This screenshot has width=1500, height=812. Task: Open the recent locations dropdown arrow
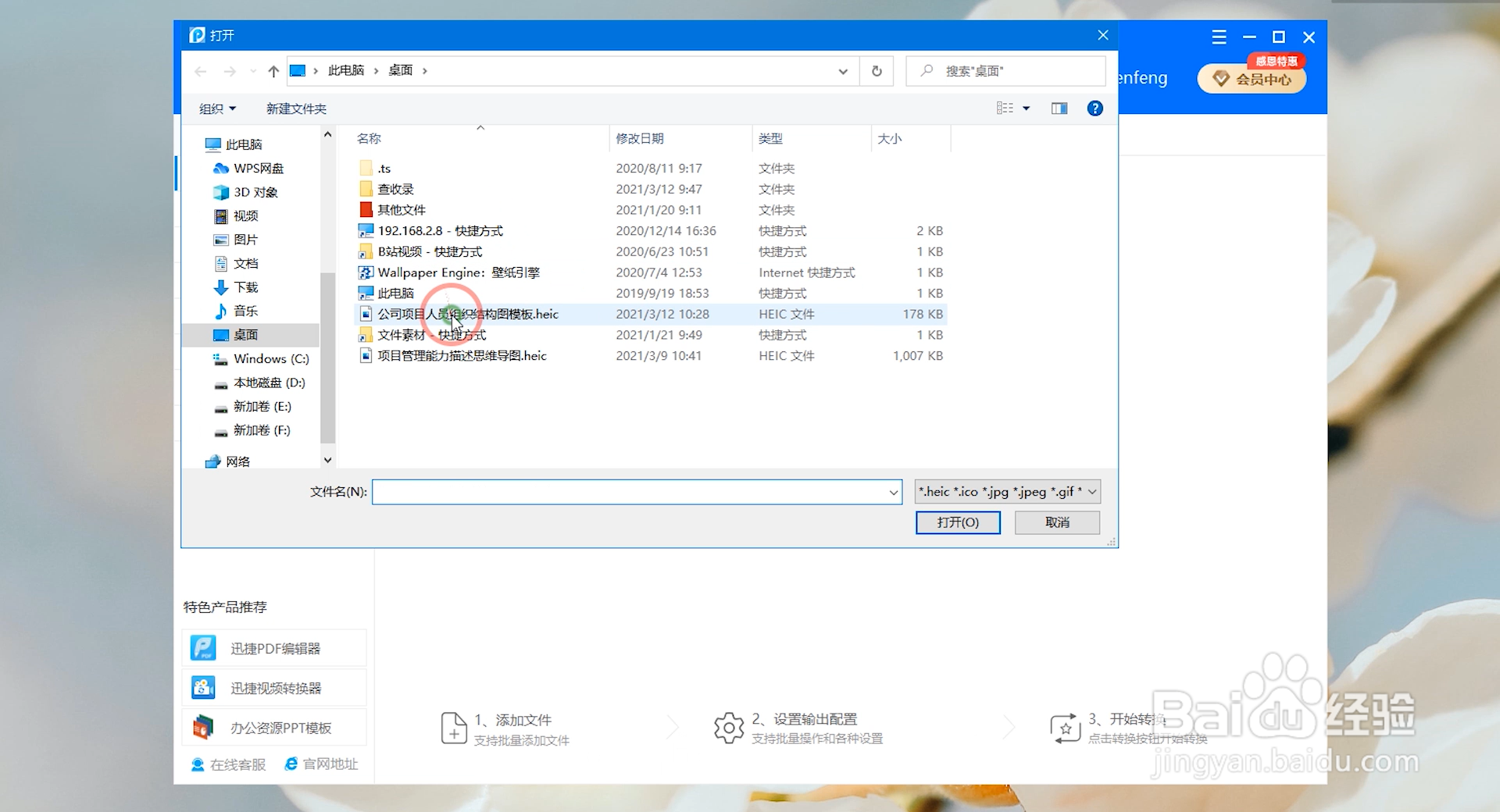[252, 71]
